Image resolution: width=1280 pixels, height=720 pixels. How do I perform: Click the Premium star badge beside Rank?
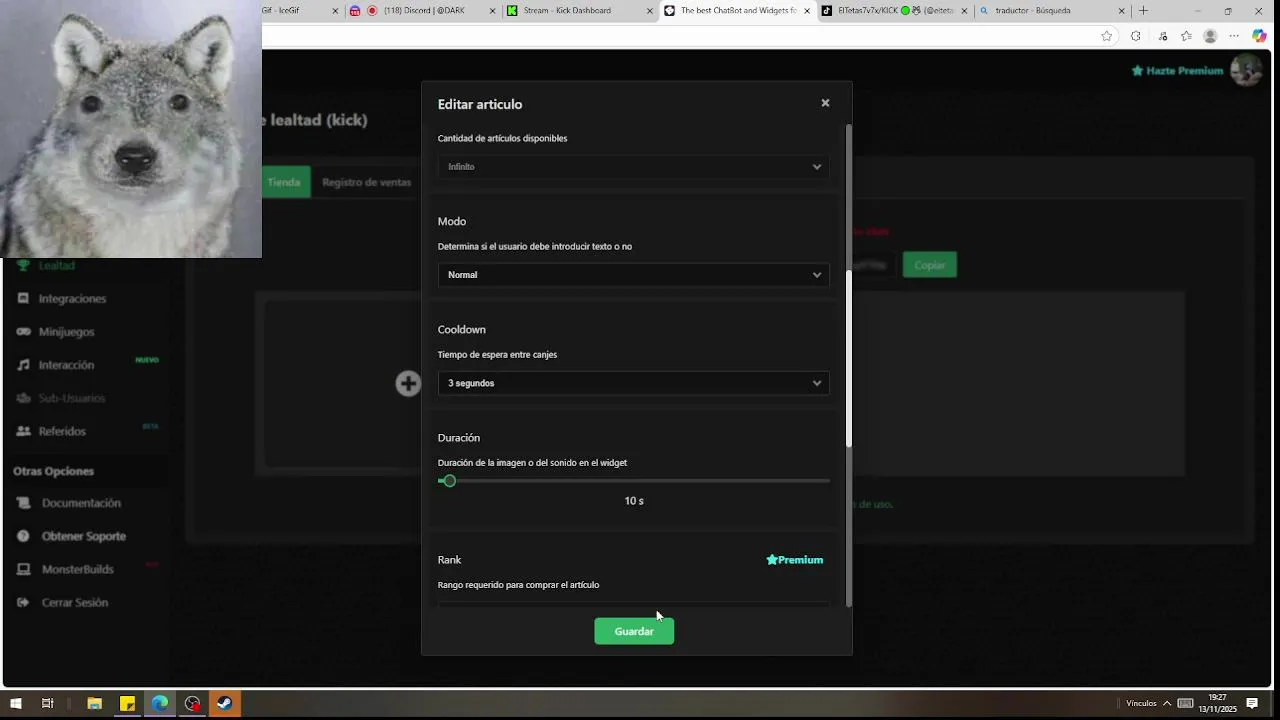[795, 560]
